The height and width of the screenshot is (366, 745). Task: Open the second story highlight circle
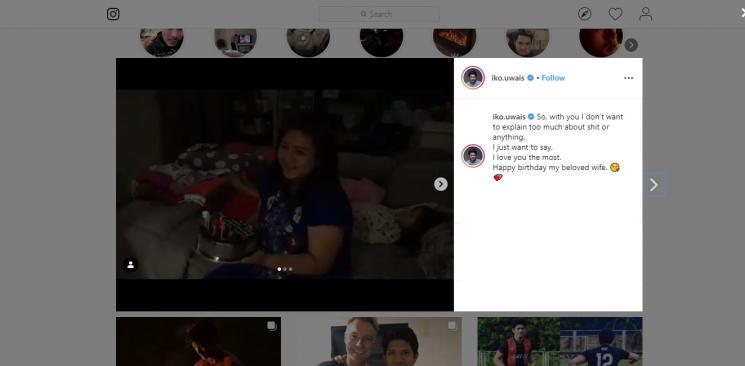(235, 42)
